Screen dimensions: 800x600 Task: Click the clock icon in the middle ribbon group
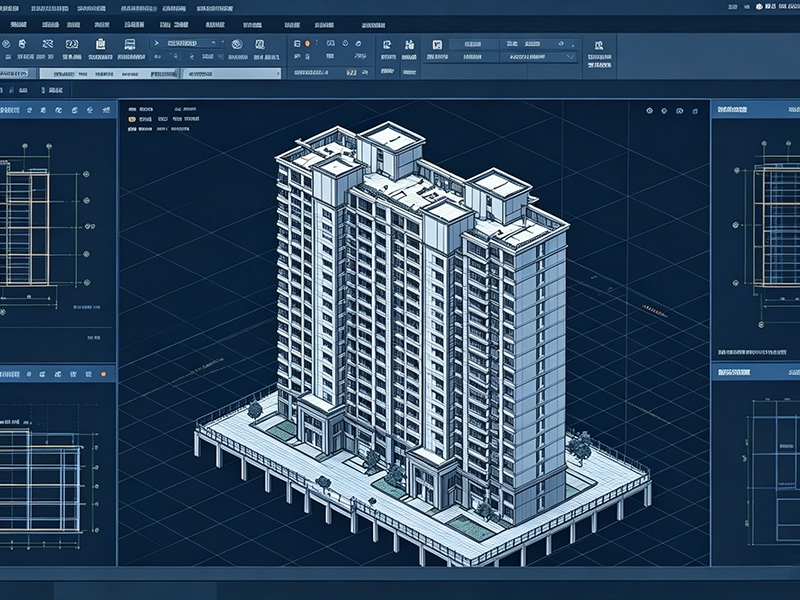click(x=345, y=43)
